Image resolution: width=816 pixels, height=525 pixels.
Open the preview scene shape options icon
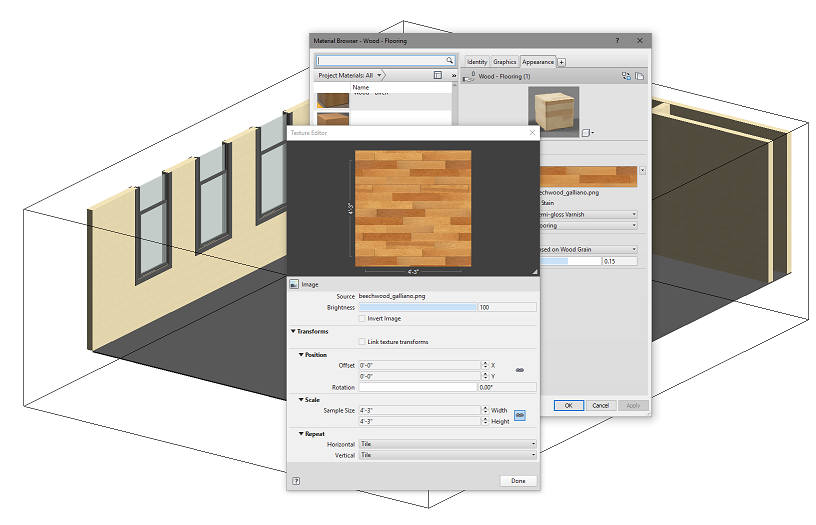(587, 133)
